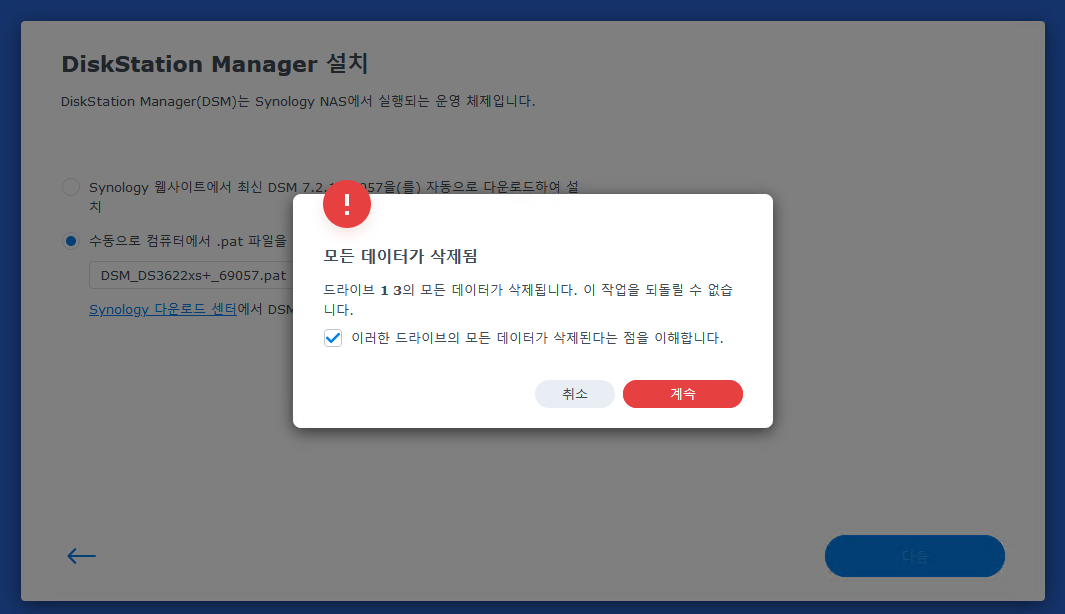Click the 'DiskStation Manager 설치' heading

(x=215, y=64)
